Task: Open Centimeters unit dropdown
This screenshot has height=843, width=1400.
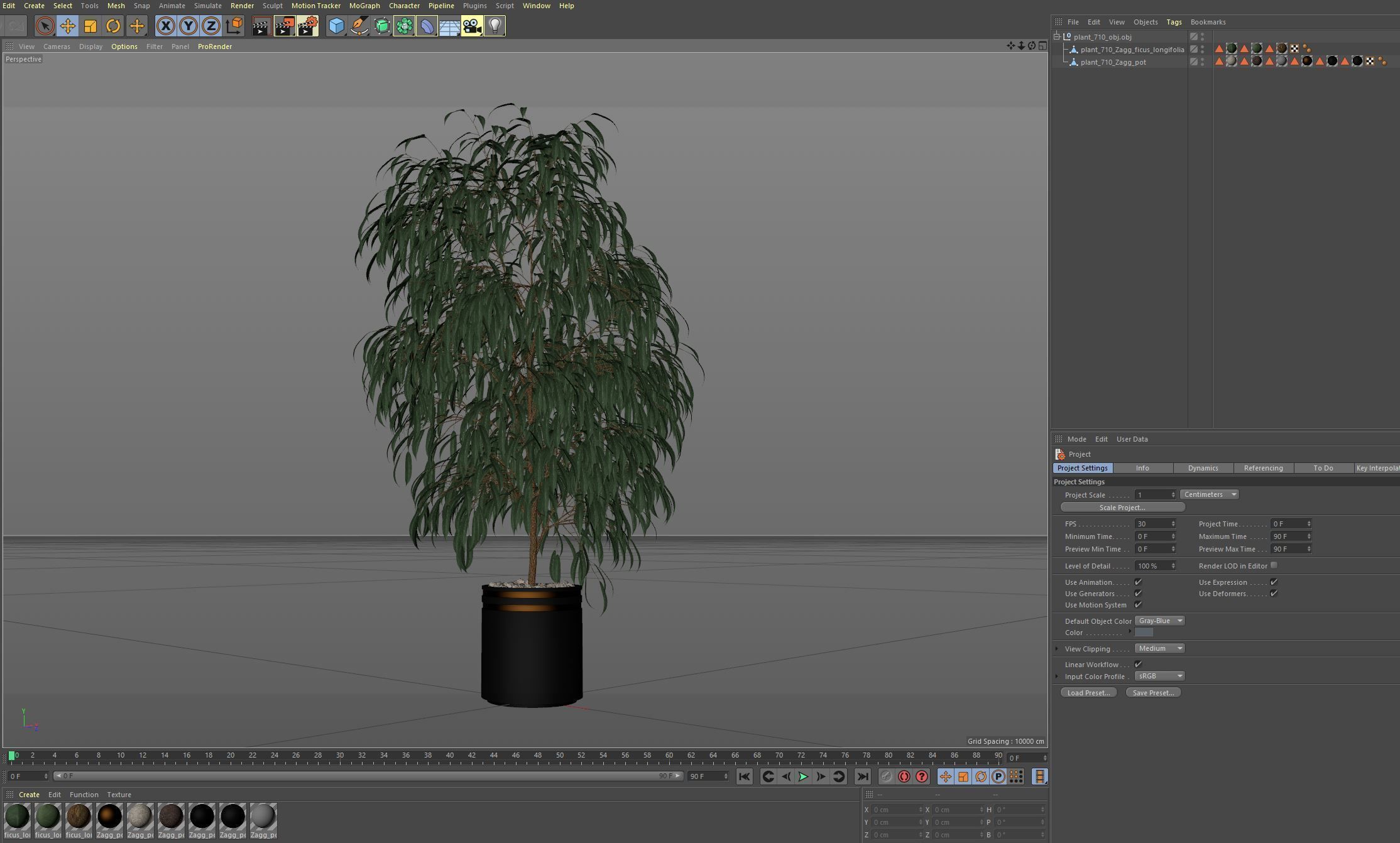Action: 1210,494
